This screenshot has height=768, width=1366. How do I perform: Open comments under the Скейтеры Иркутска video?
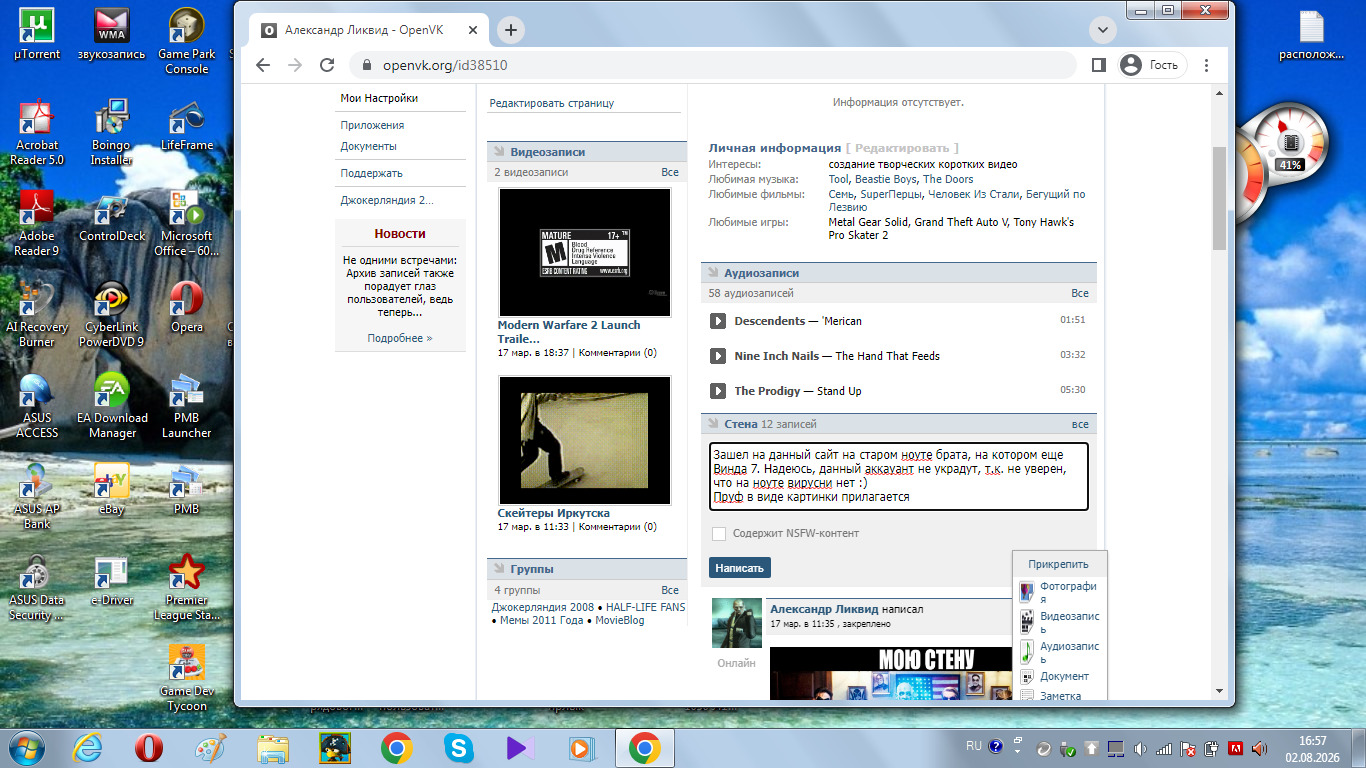(618, 527)
